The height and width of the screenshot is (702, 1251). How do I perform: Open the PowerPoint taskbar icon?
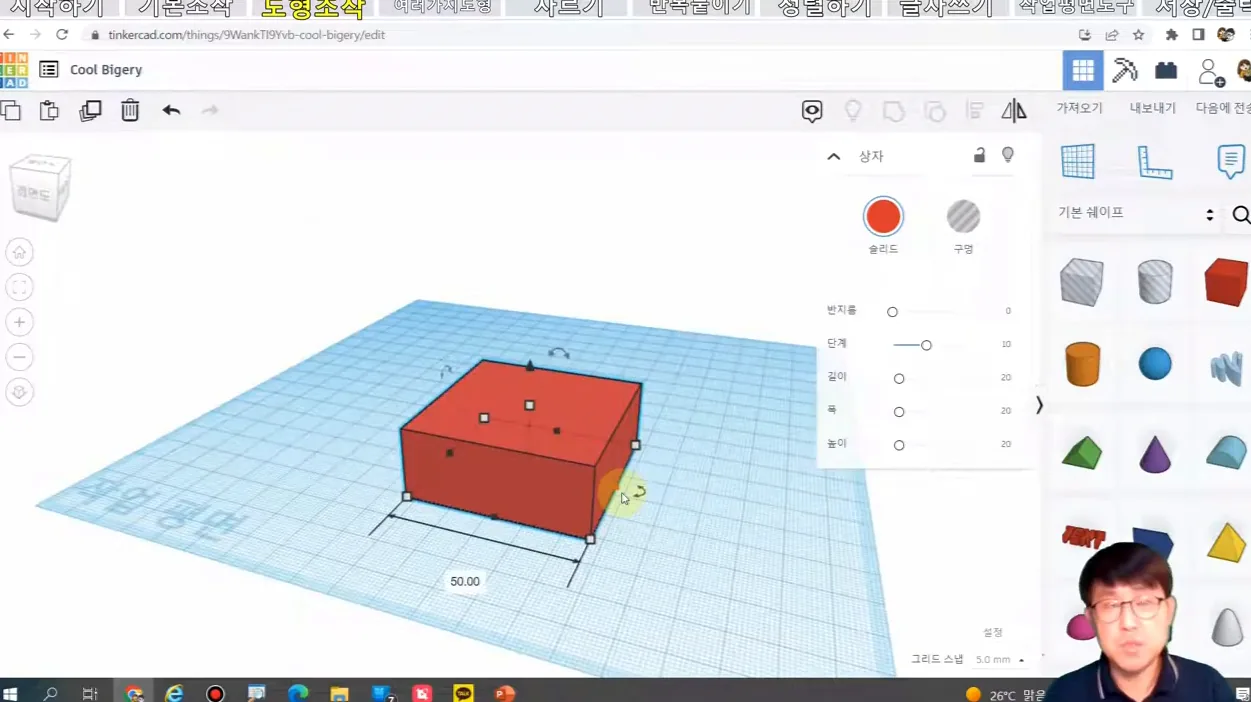pos(504,693)
